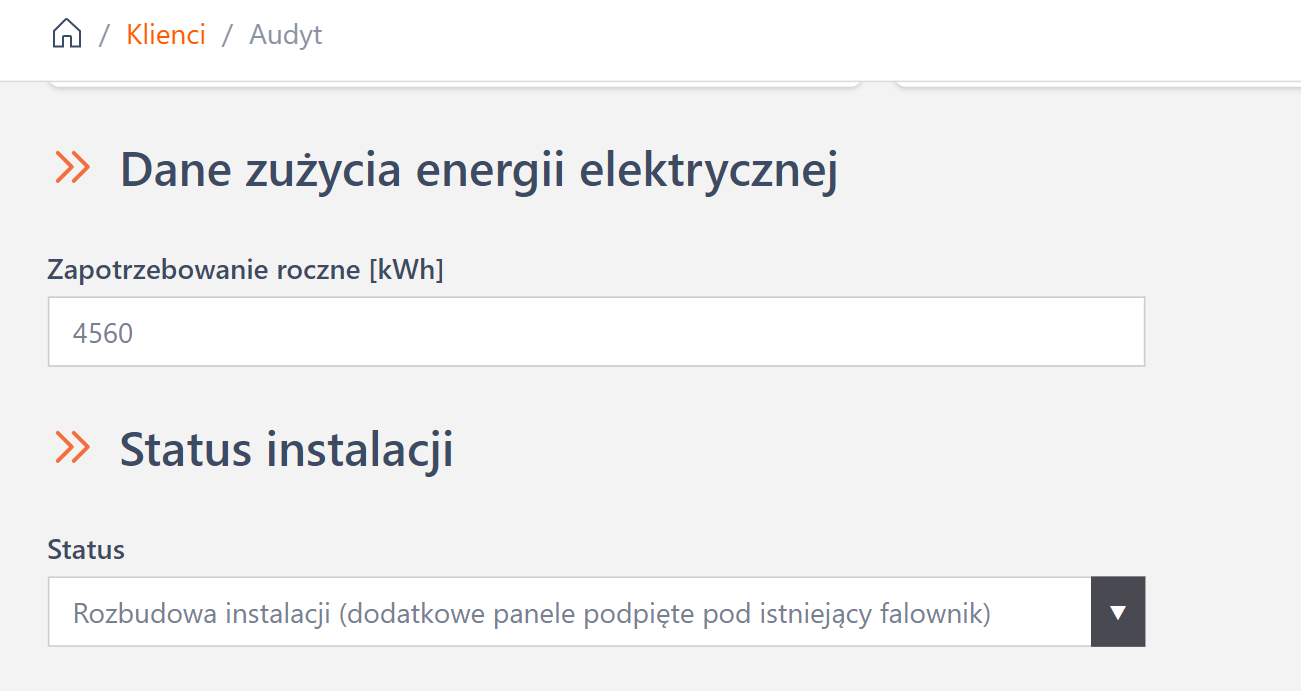Click the home icon in breadcrumb
Viewport: 1301px width, 691px height.
coord(66,34)
